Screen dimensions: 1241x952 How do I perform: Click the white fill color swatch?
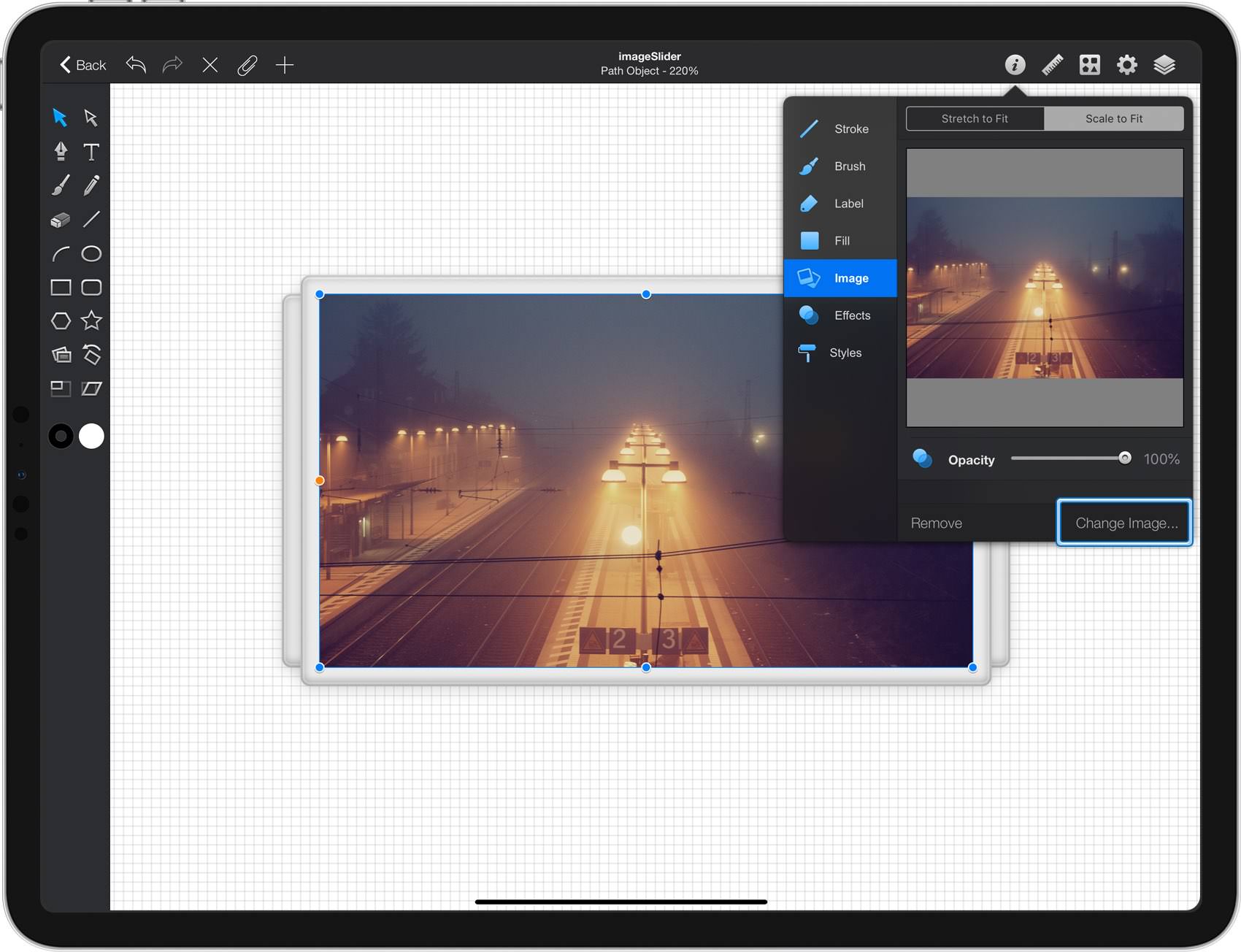point(91,436)
